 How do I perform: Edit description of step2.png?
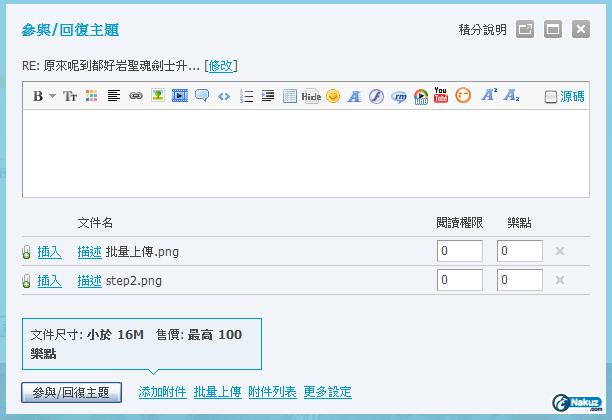pos(89,281)
